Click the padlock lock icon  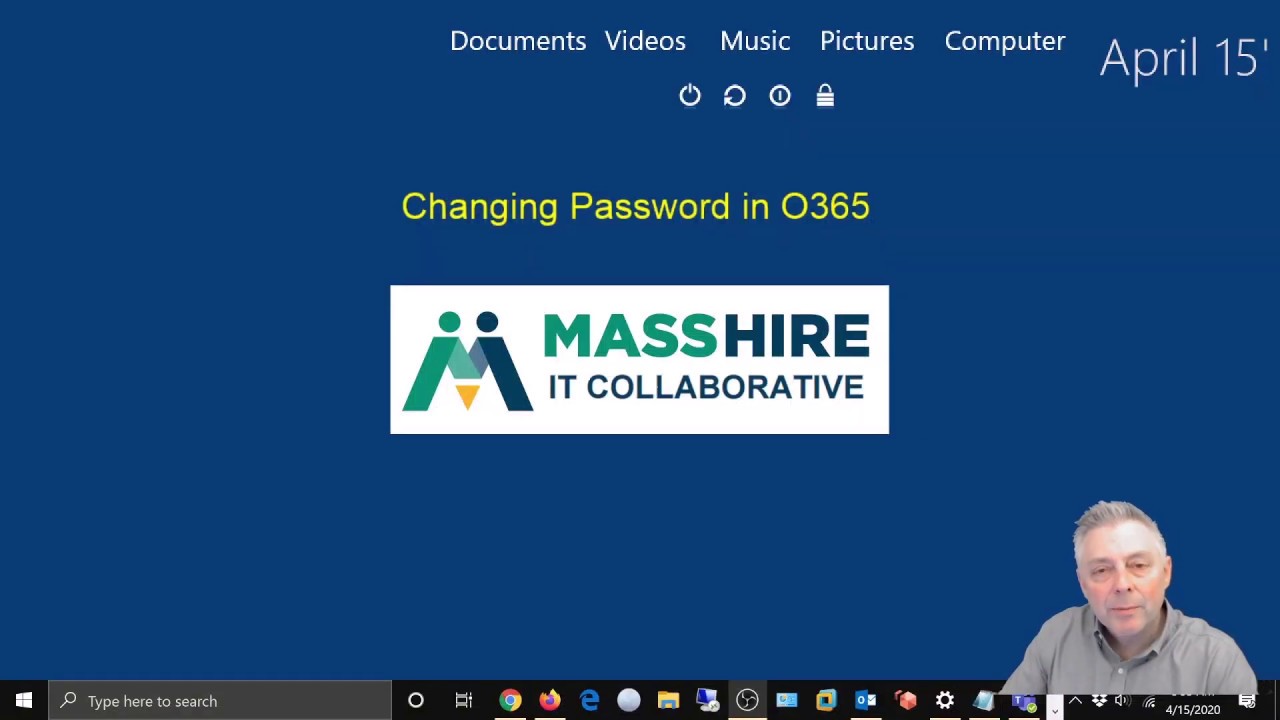pyautogui.click(x=825, y=95)
